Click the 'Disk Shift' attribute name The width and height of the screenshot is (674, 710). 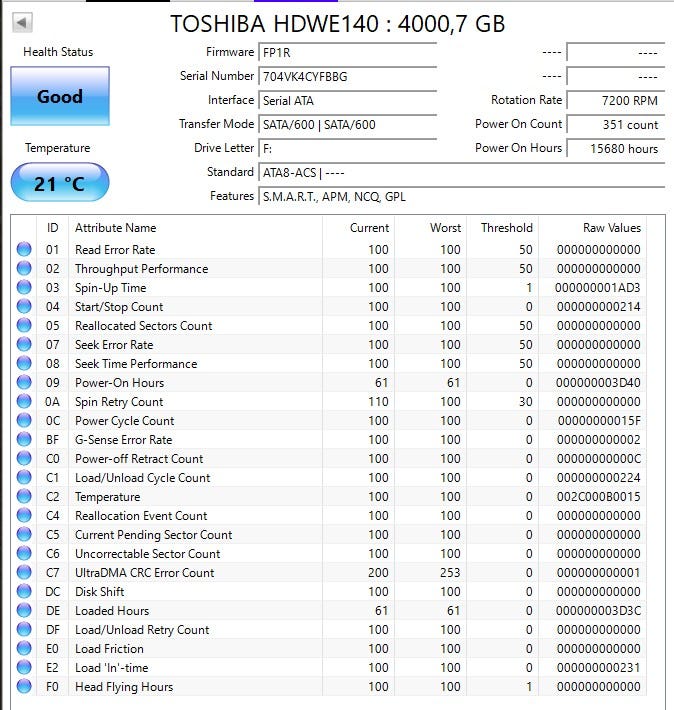pyautogui.click(x=100, y=592)
